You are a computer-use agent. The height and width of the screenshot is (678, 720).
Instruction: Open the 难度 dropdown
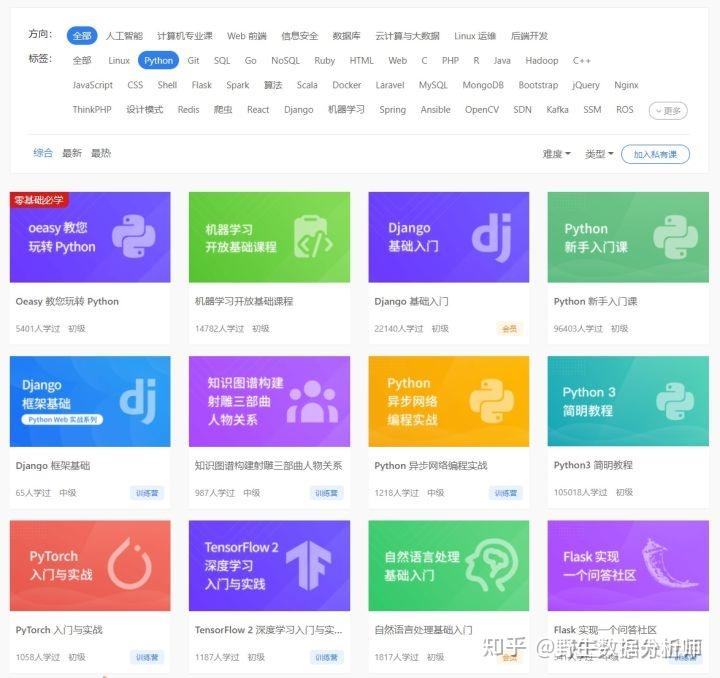tap(557, 154)
